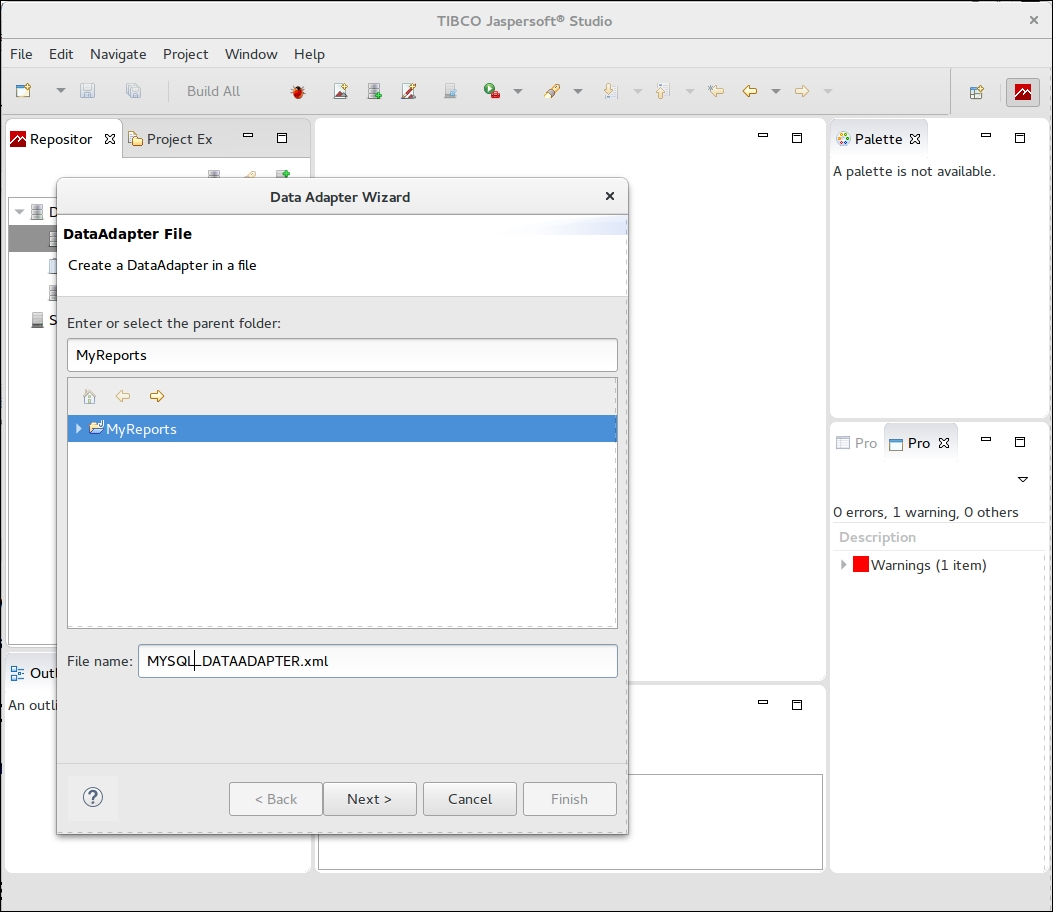
Task: Collapse the top Repository tree node
Action: (x=19, y=212)
